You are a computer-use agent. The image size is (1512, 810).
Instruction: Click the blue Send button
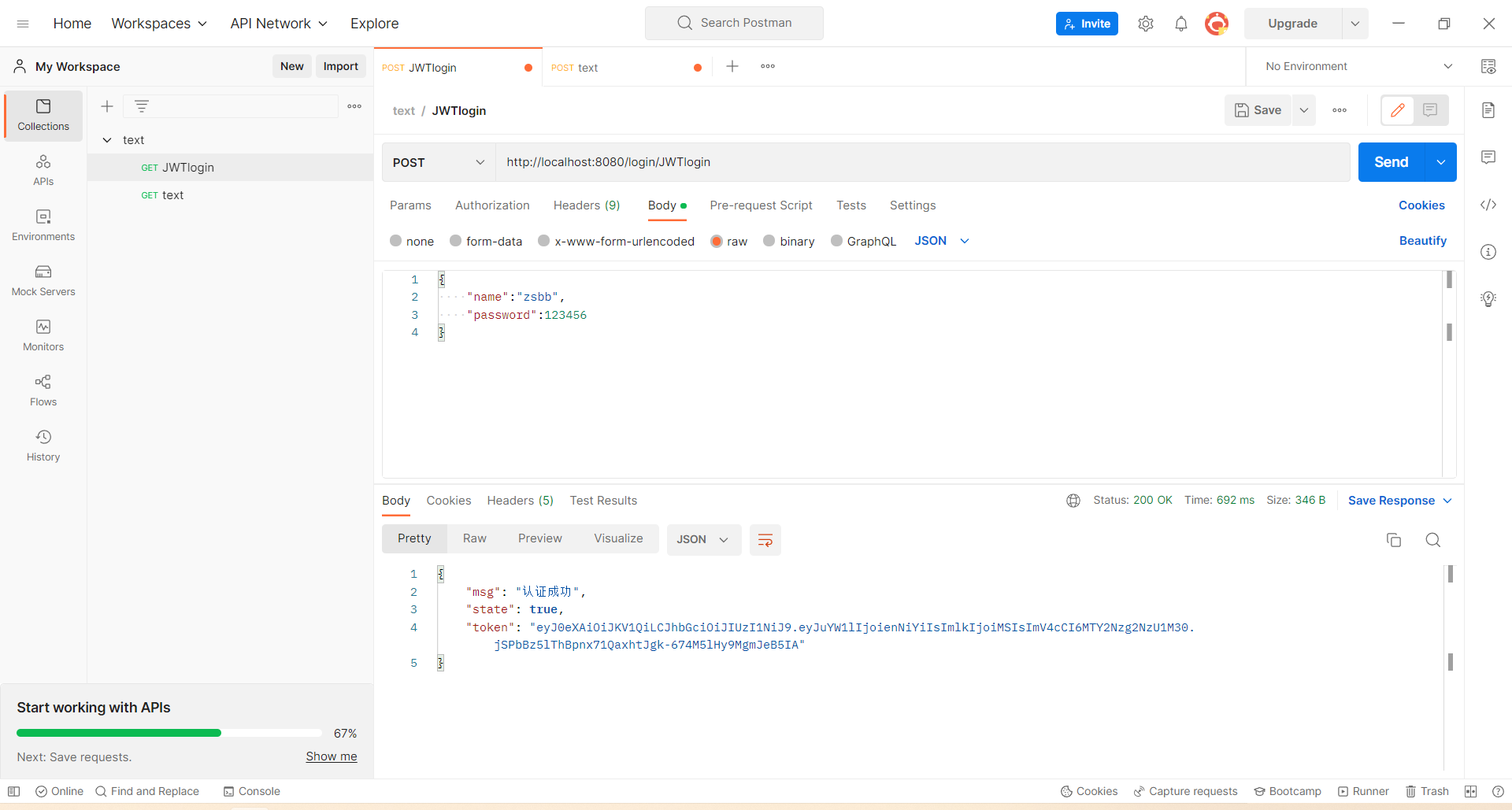tap(1392, 162)
